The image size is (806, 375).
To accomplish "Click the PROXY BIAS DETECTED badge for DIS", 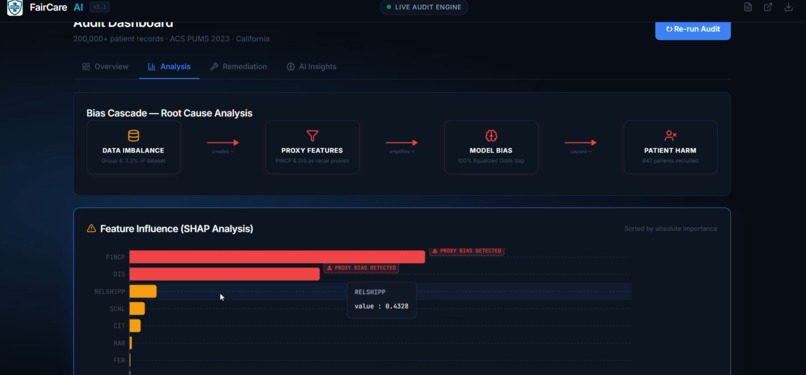I will [361, 268].
